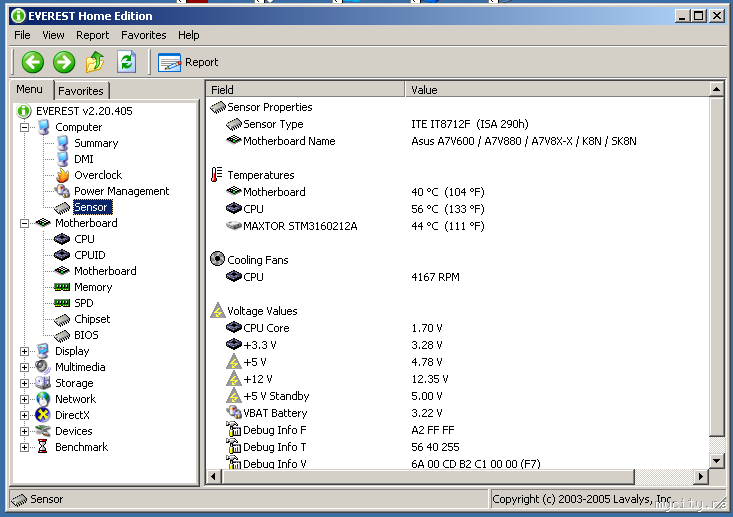
Task: Open Power Management via its icon
Action: pos(62,191)
